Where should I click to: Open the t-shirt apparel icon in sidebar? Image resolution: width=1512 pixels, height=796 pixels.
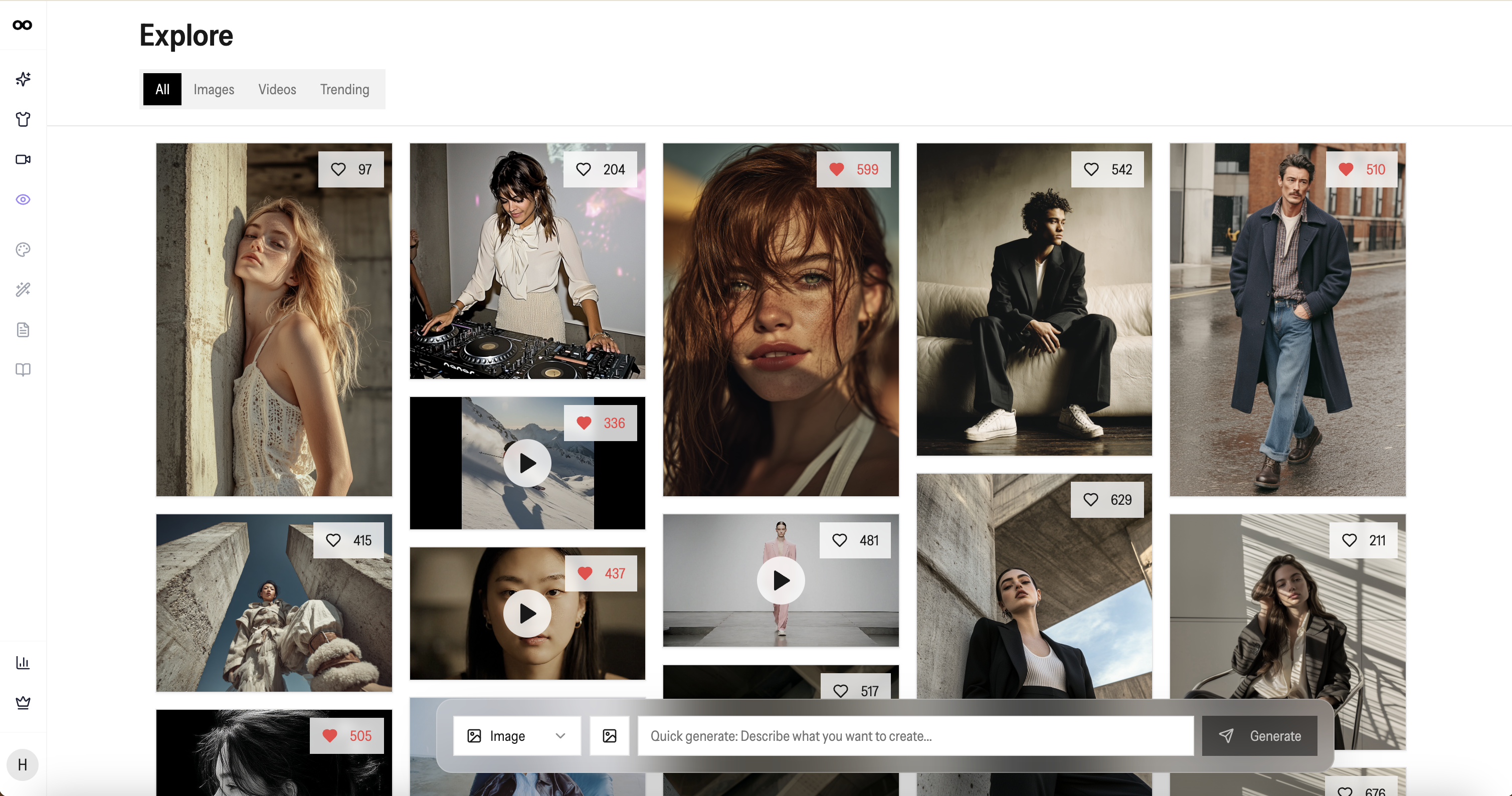[23, 119]
